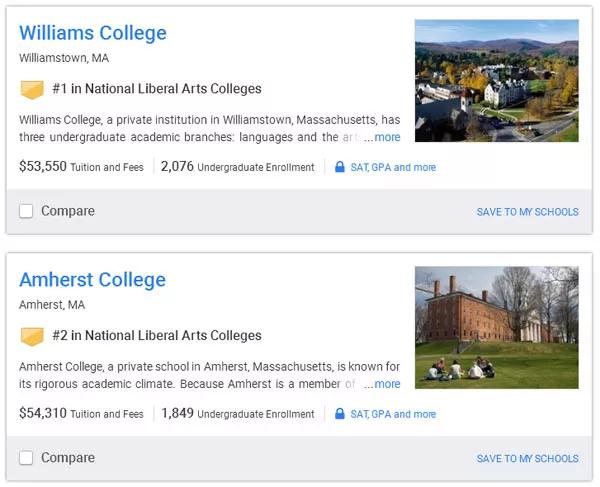
Task: Check the Compare box for Amherst College
Action: 26,458
